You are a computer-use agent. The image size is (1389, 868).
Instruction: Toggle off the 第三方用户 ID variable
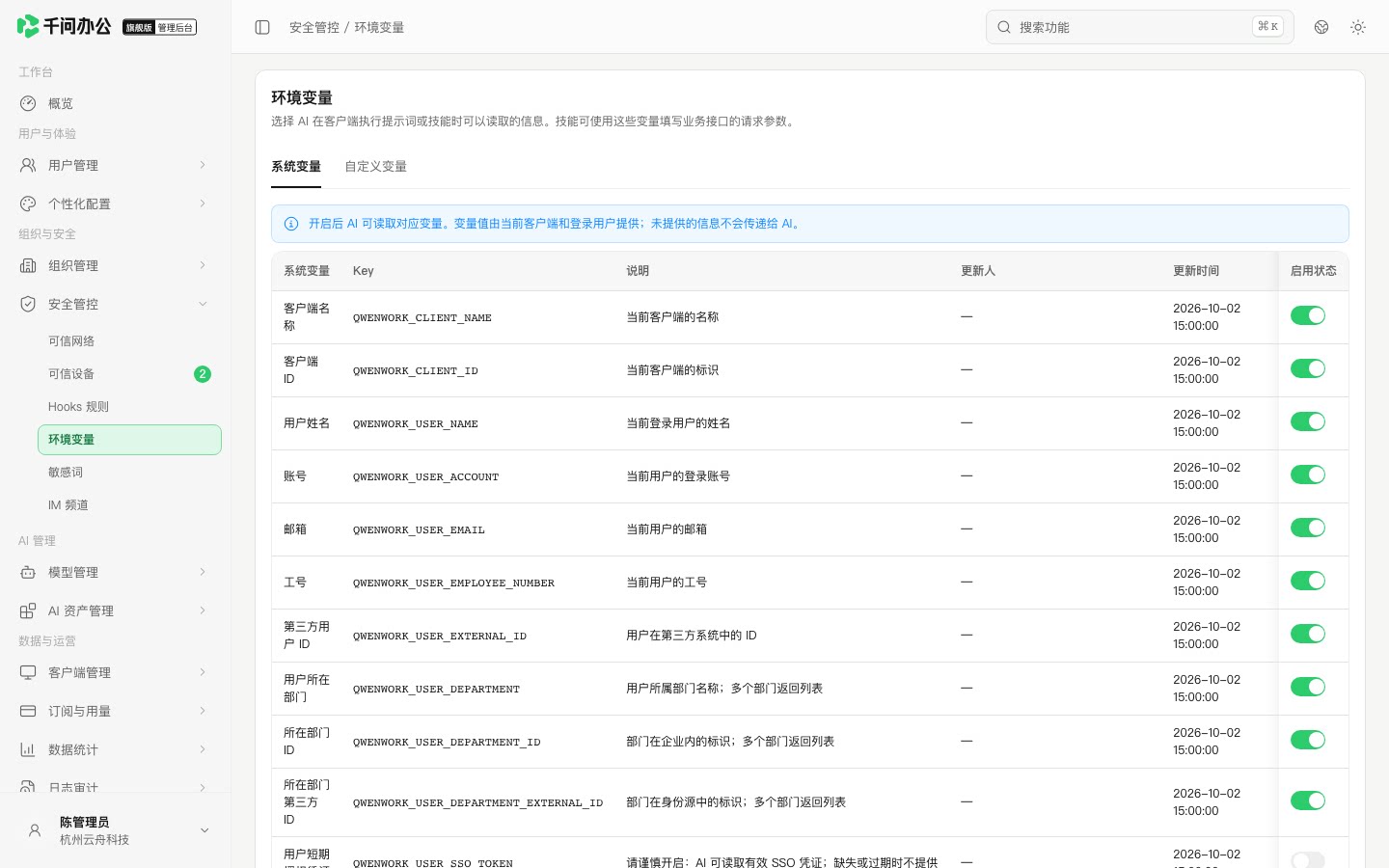(1308, 634)
